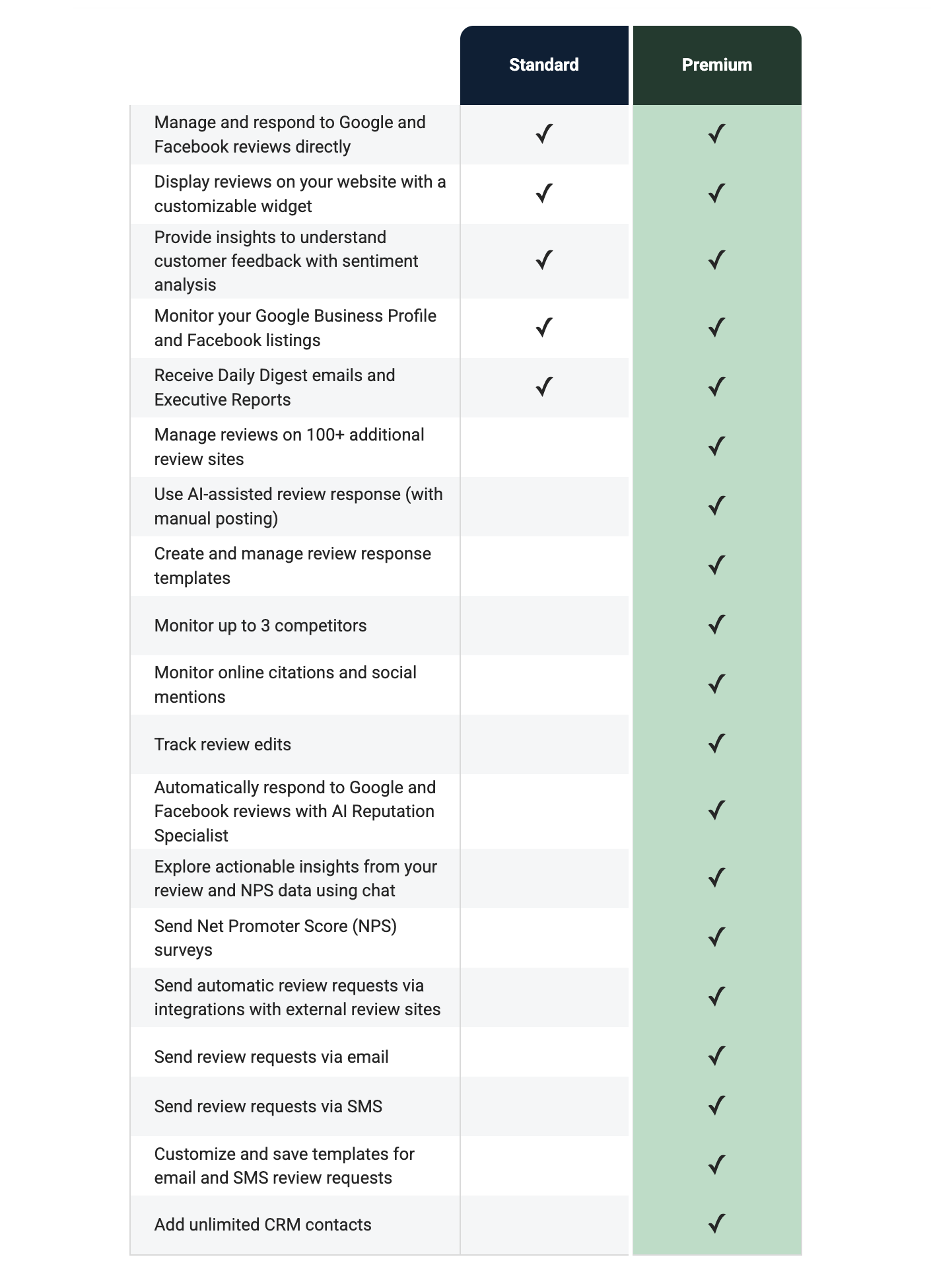The width and height of the screenshot is (931, 1288).
Task: Click Standard checkmark for sentiment analysis row
Action: tap(543, 260)
